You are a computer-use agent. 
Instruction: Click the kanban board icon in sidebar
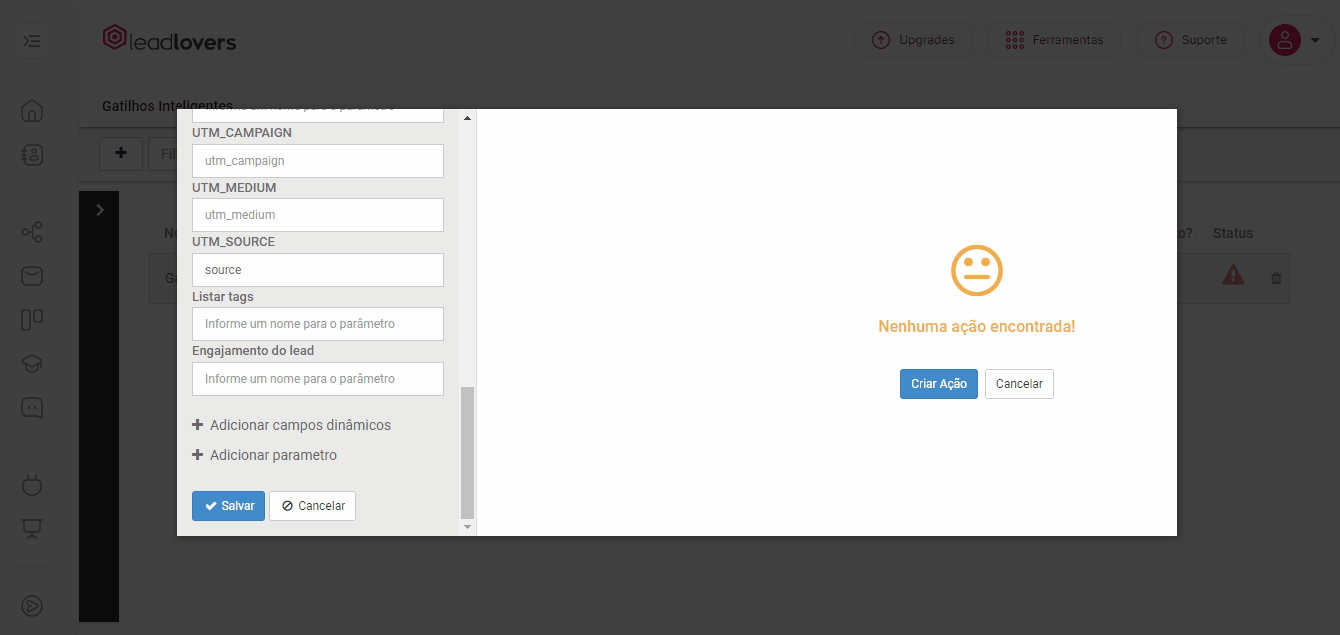point(32,320)
